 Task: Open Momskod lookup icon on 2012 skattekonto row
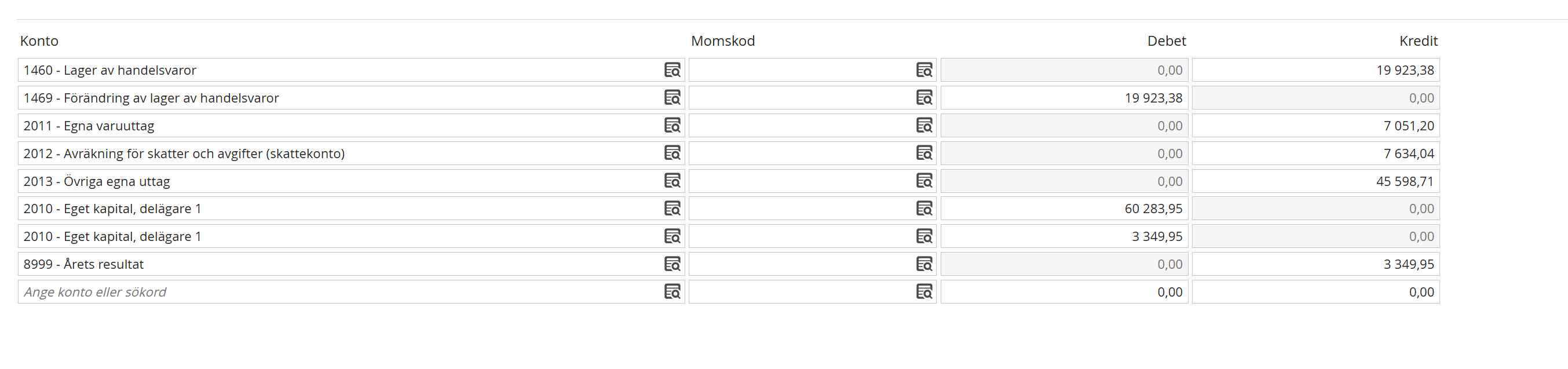(x=924, y=153)
